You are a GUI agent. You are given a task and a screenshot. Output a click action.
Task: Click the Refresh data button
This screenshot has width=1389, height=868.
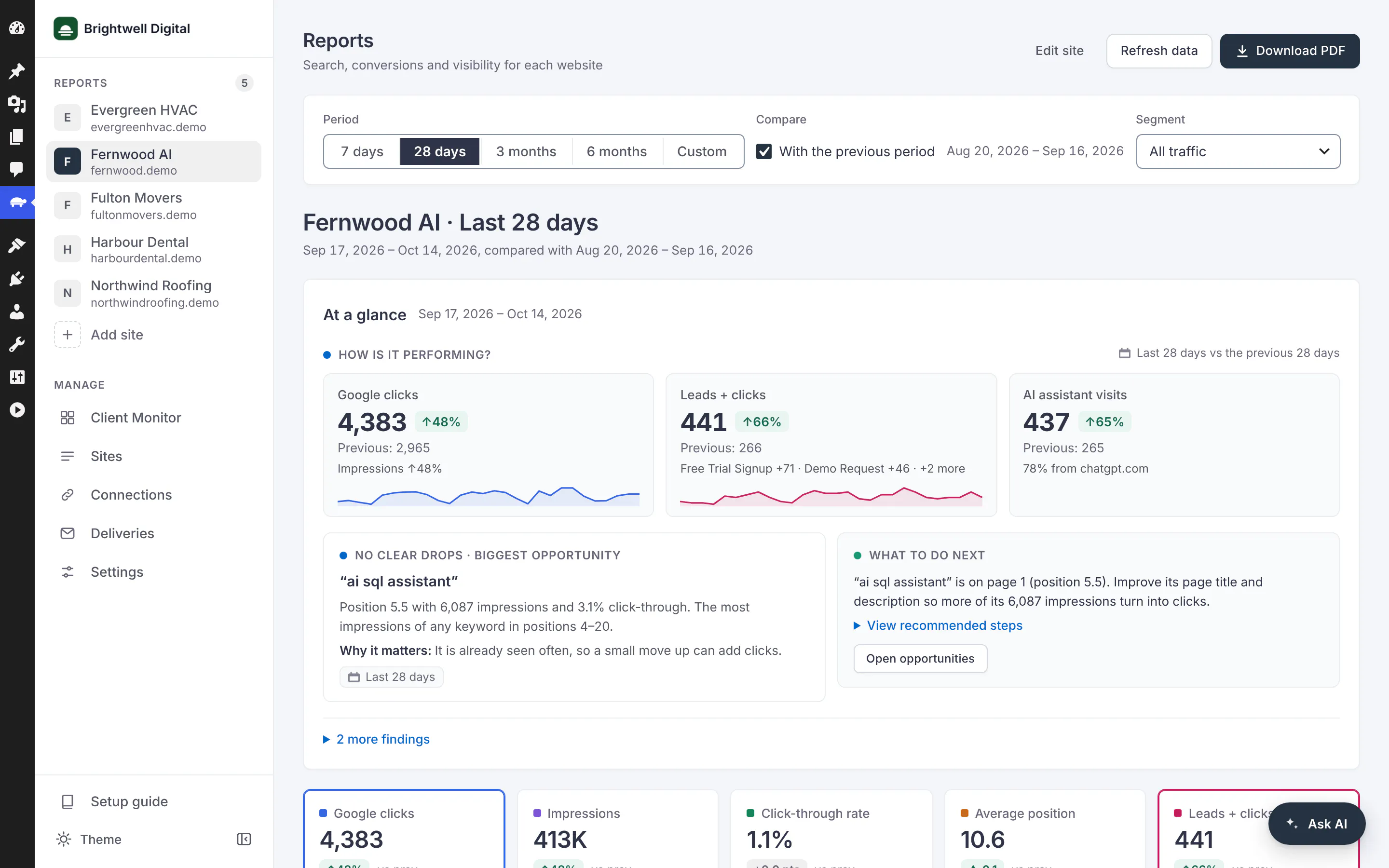click(x=1159, y=51)
